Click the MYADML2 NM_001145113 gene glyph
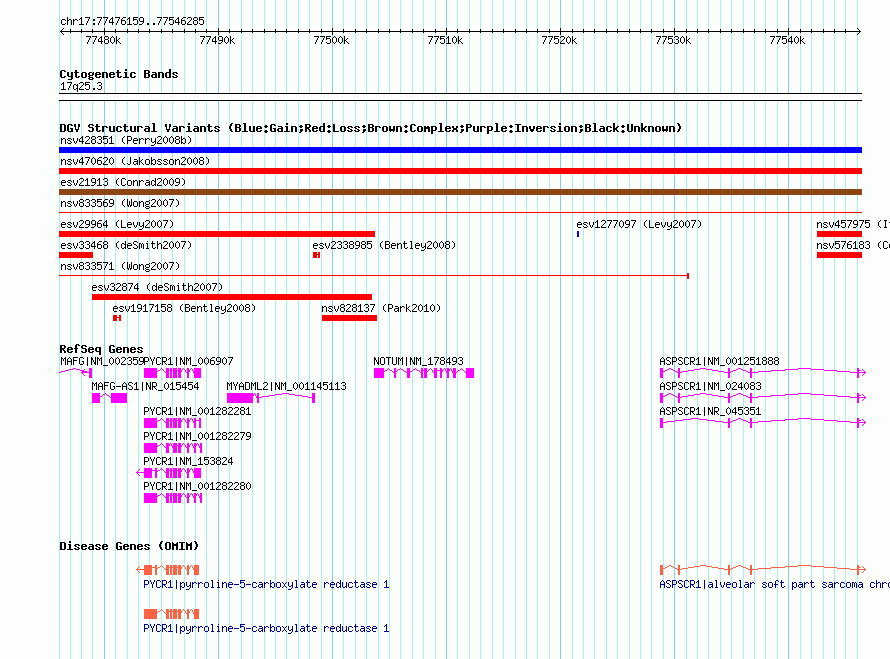 coord(271,398)
